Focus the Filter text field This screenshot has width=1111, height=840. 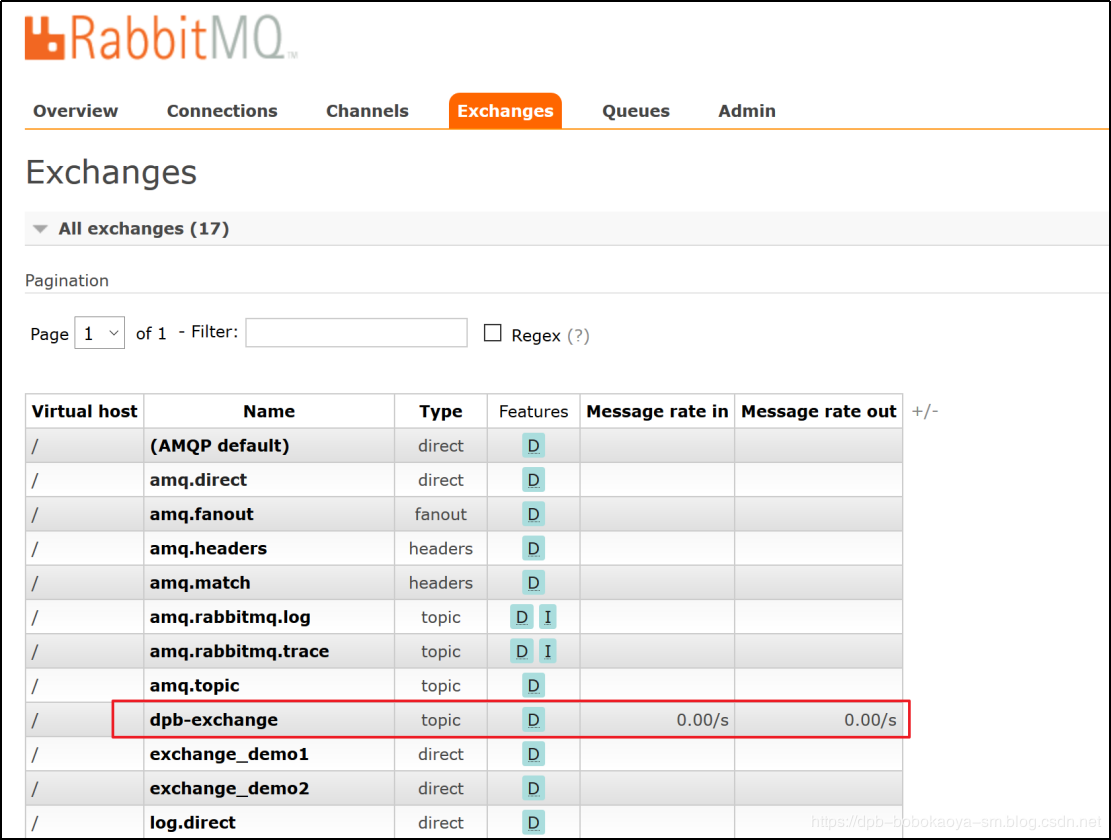[356, 333]
